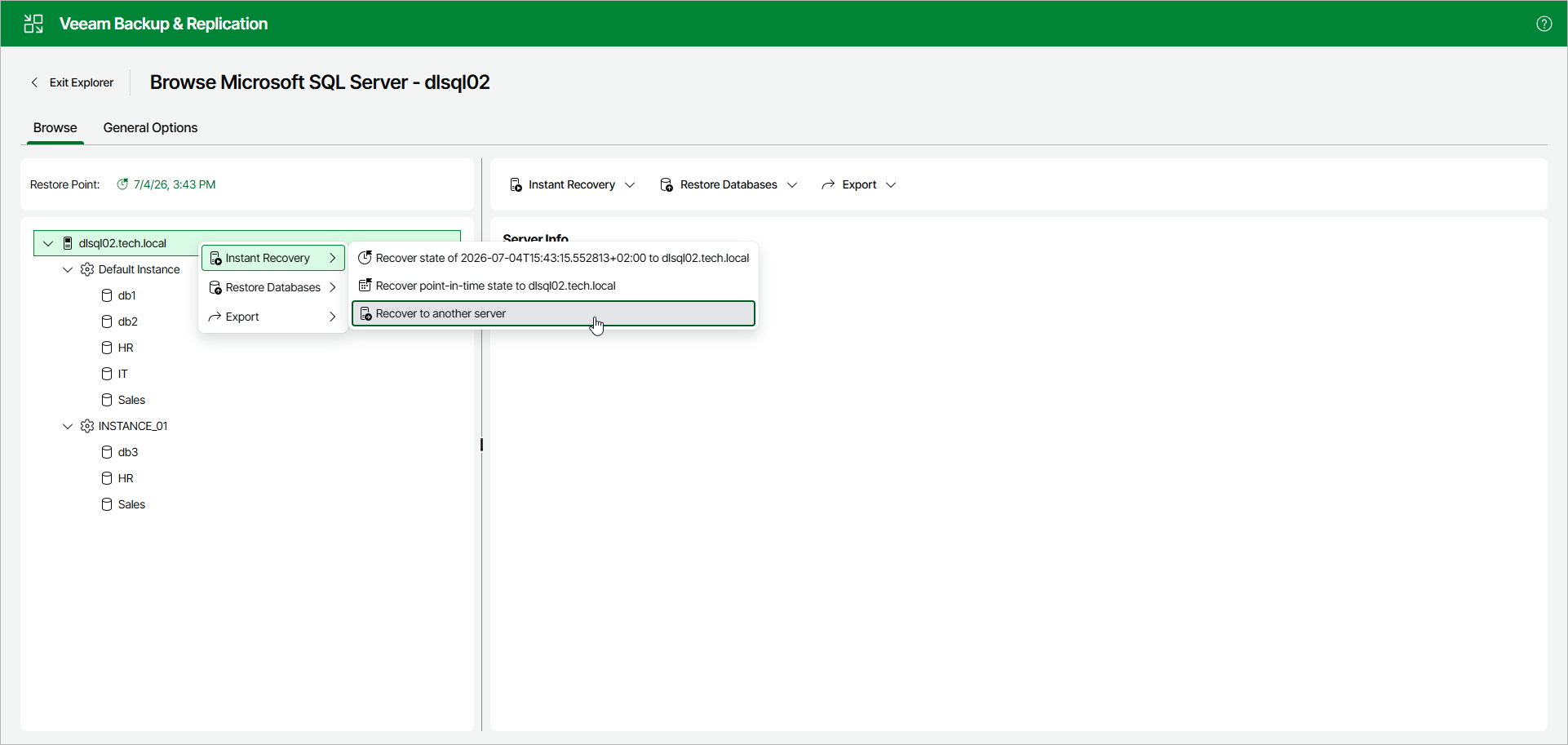1568x745 pixels.
Task: Click the Veeam Backup & Replication title
Action: tap(163, 24)
